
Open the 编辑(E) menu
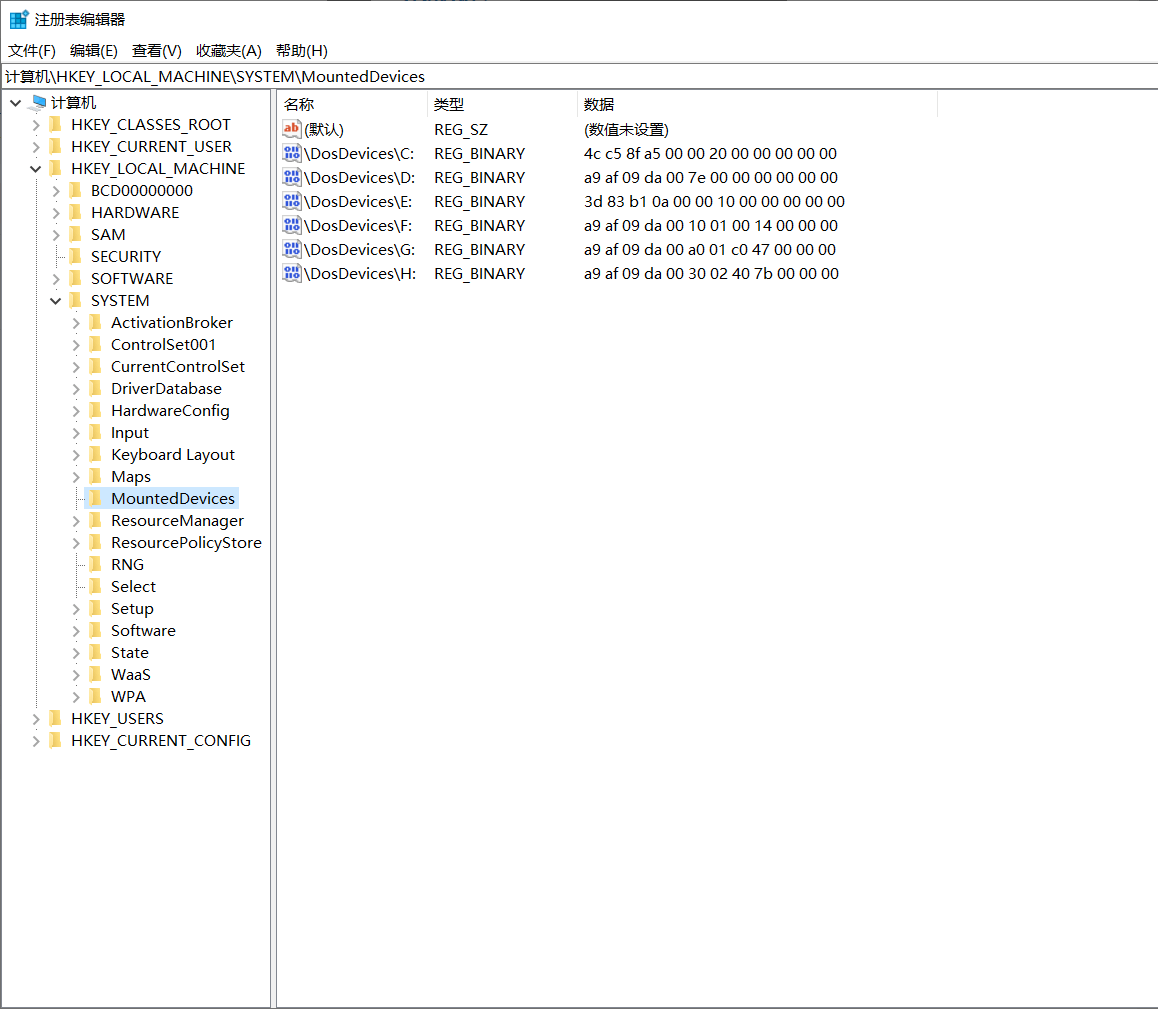[x=94, y=50]
